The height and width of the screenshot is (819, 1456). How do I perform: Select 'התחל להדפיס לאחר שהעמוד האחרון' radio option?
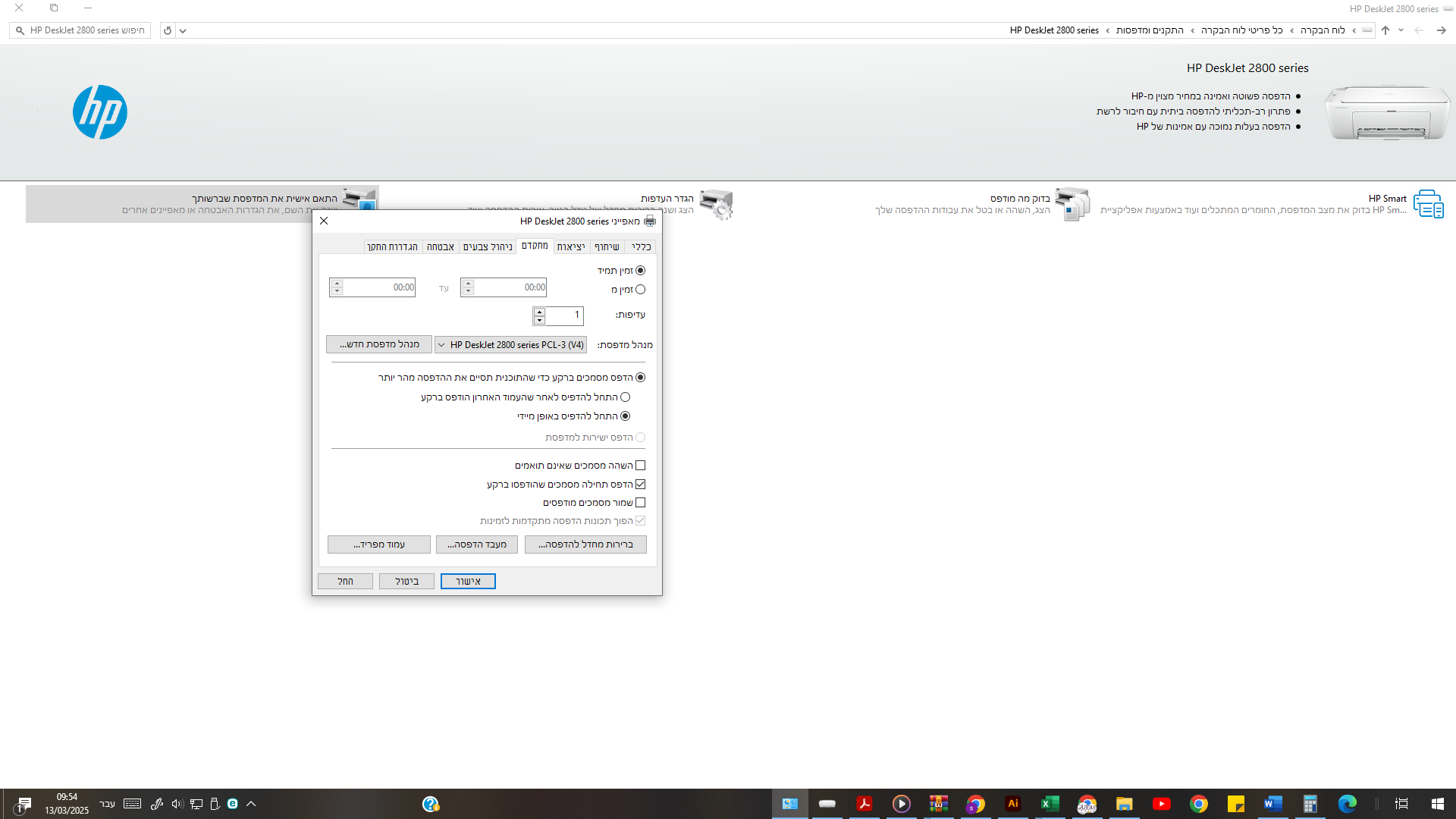[x=626, y=397]
